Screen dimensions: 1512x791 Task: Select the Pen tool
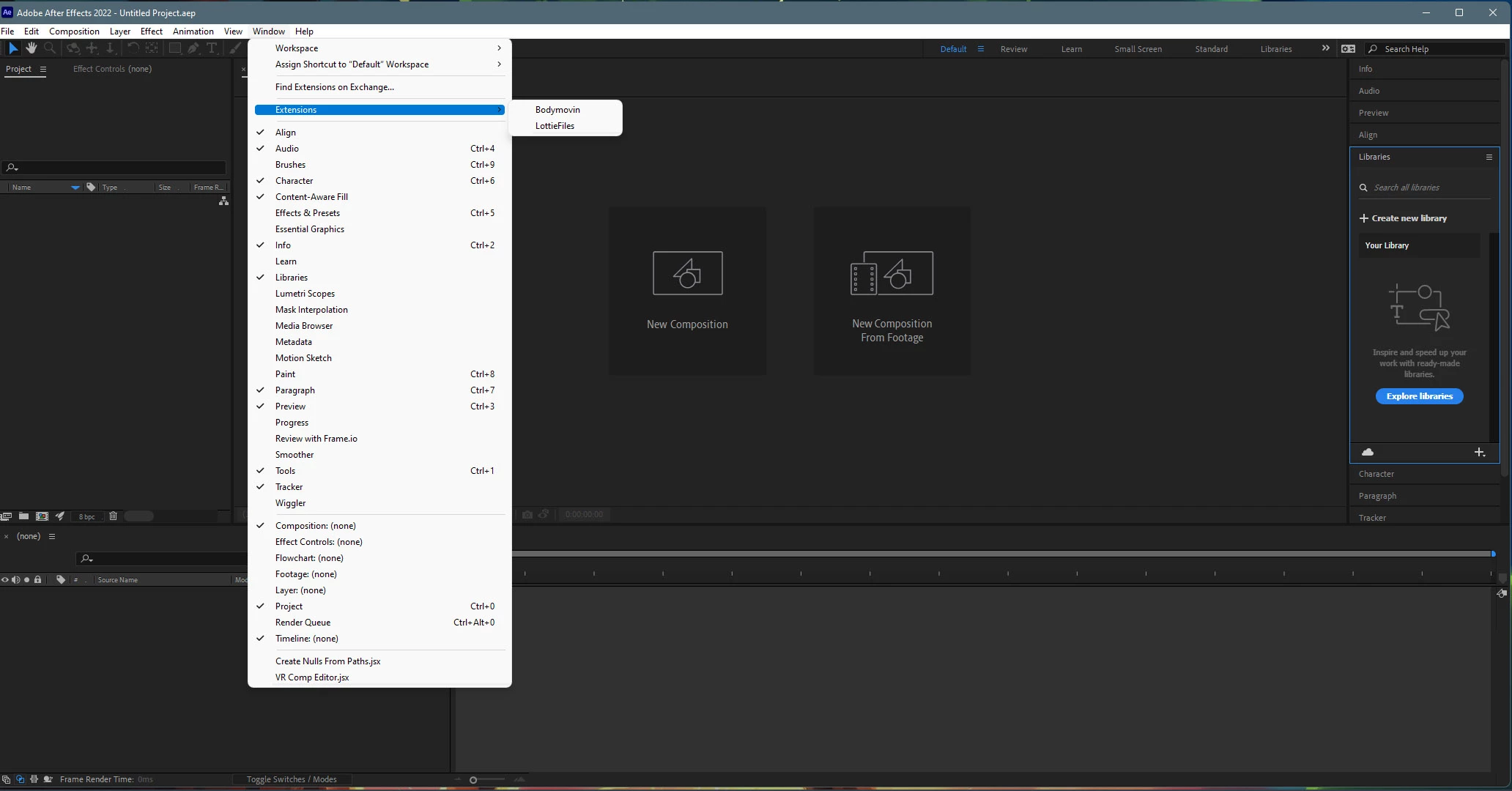[x=193, y=48]
